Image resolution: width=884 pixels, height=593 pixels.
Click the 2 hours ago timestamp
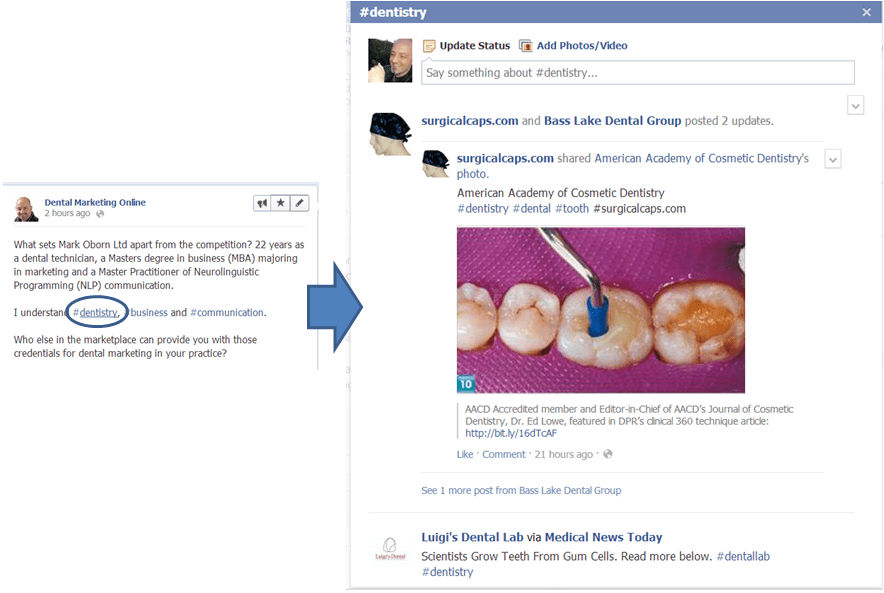click(x=67, y=213)
